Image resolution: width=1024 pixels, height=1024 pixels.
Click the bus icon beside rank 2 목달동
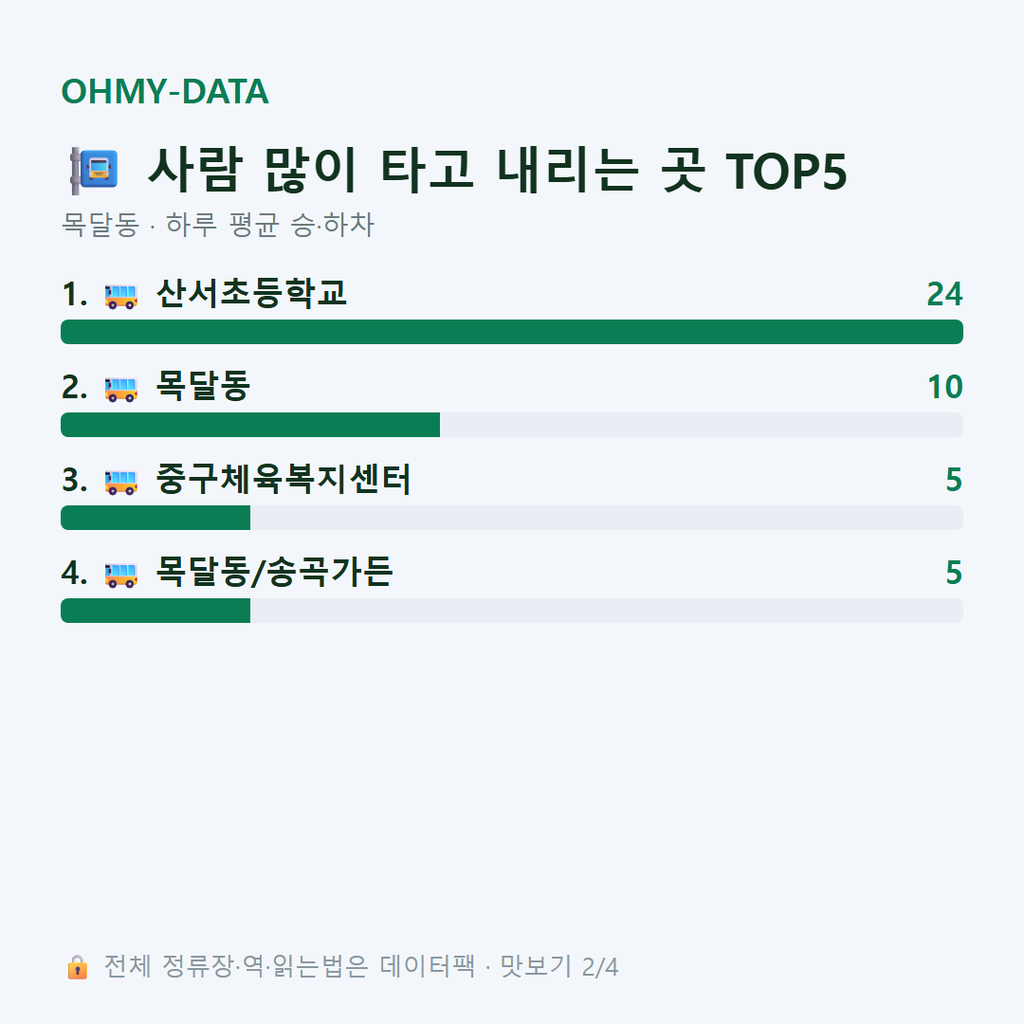121,389
